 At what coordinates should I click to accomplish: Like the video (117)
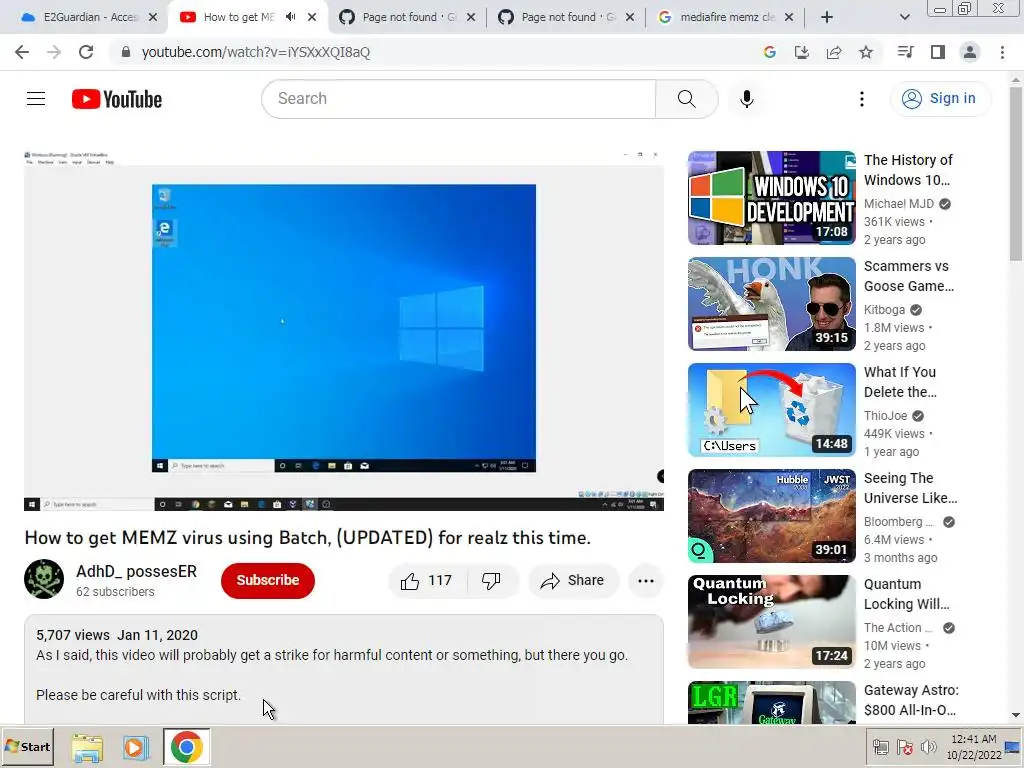(427, 581)
